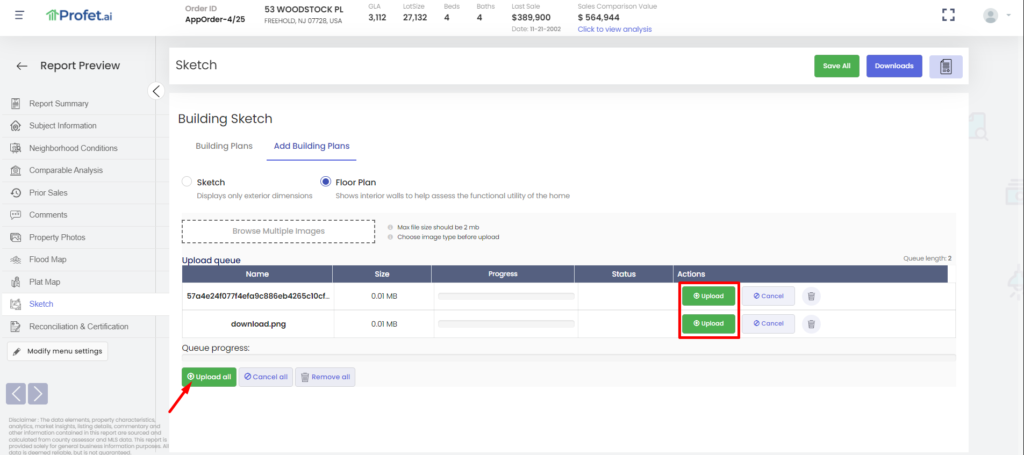1024x455 pixels.
Task: Go to the next section arrow button
Action: click(x=37, y=393)
